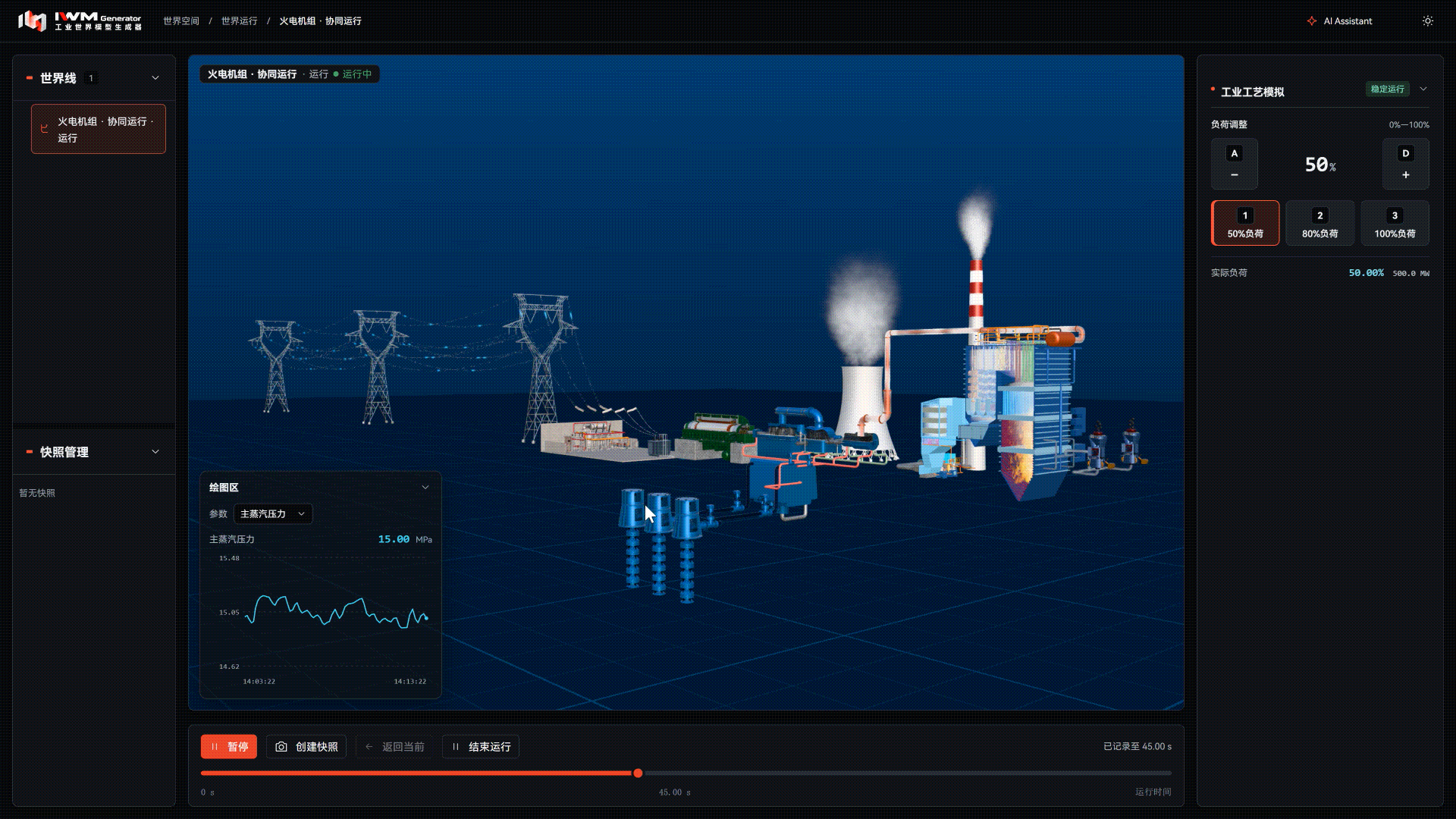This screenshot has height=819, width=1456.
Task: Click the 稳定运行 status badge
Action: (x=1388, y=89)
